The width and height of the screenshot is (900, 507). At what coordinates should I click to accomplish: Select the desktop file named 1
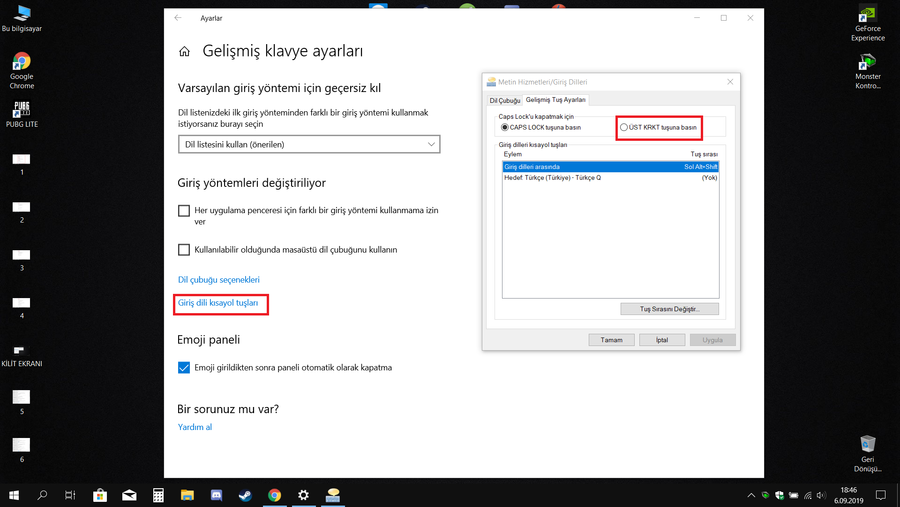22,164
